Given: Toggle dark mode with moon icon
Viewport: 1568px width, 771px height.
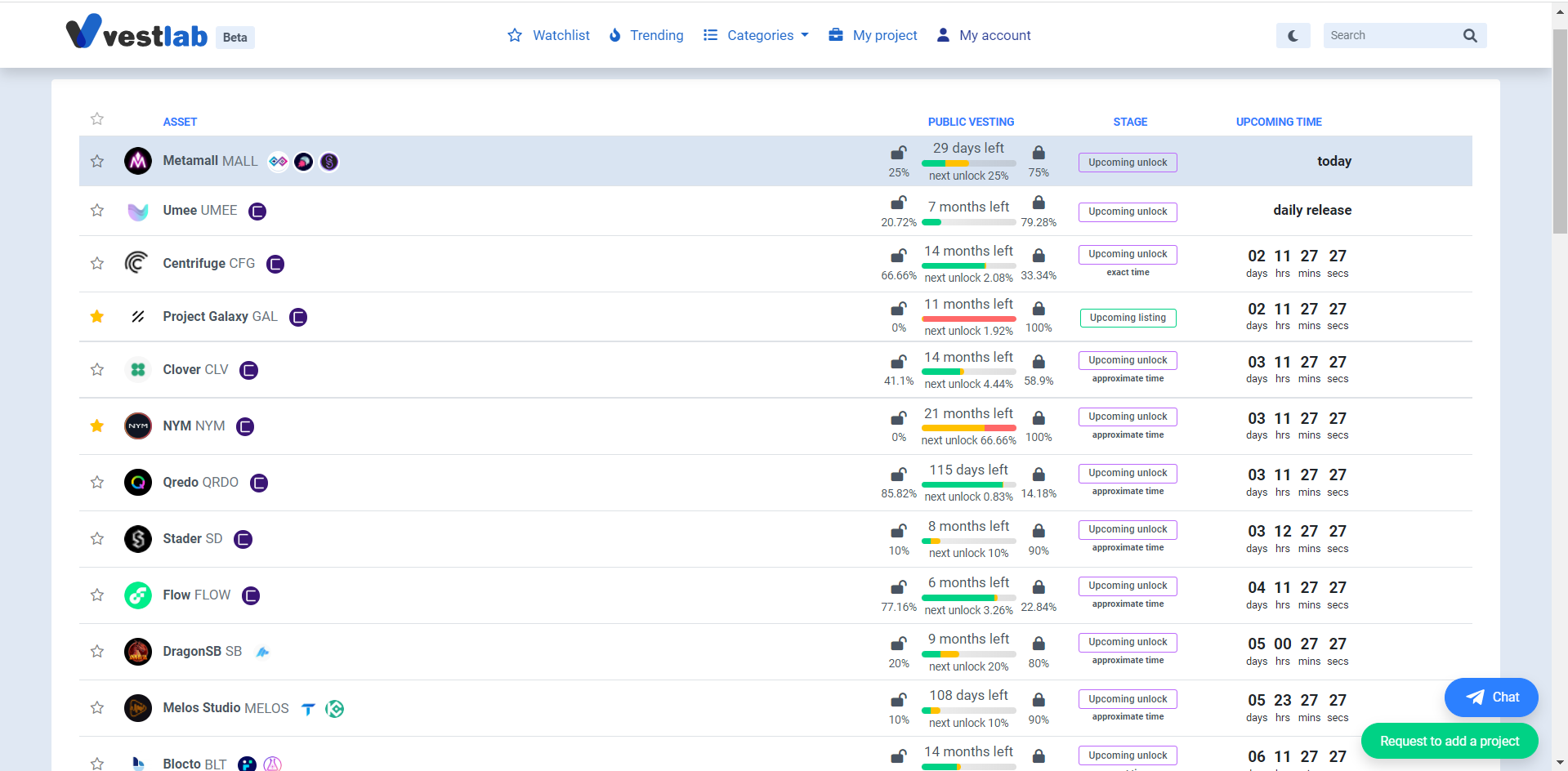Looking at the screenshot, I should point(1293,35).
